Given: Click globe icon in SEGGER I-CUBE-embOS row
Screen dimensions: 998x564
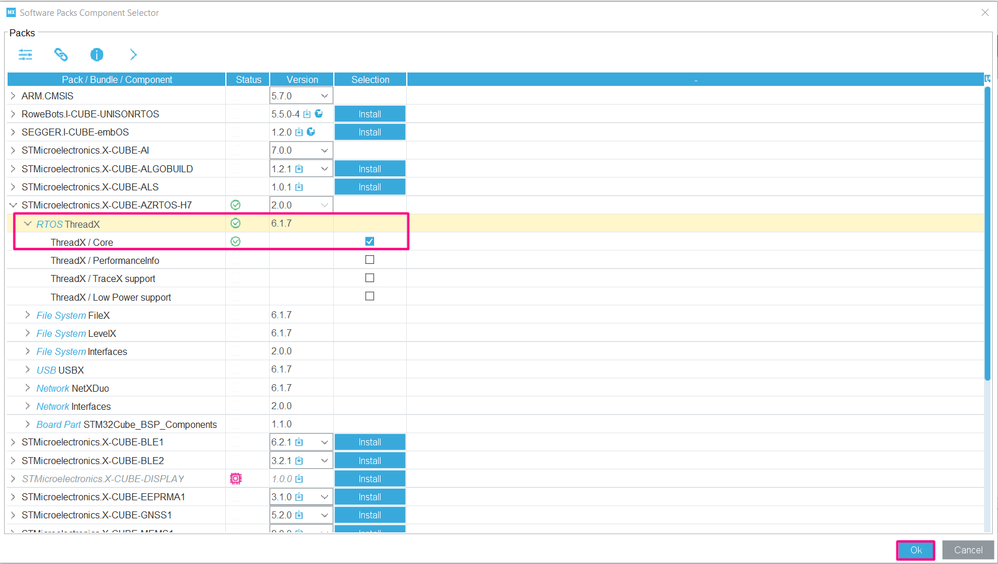Looking at the screenshot, I should click(311, 132).
